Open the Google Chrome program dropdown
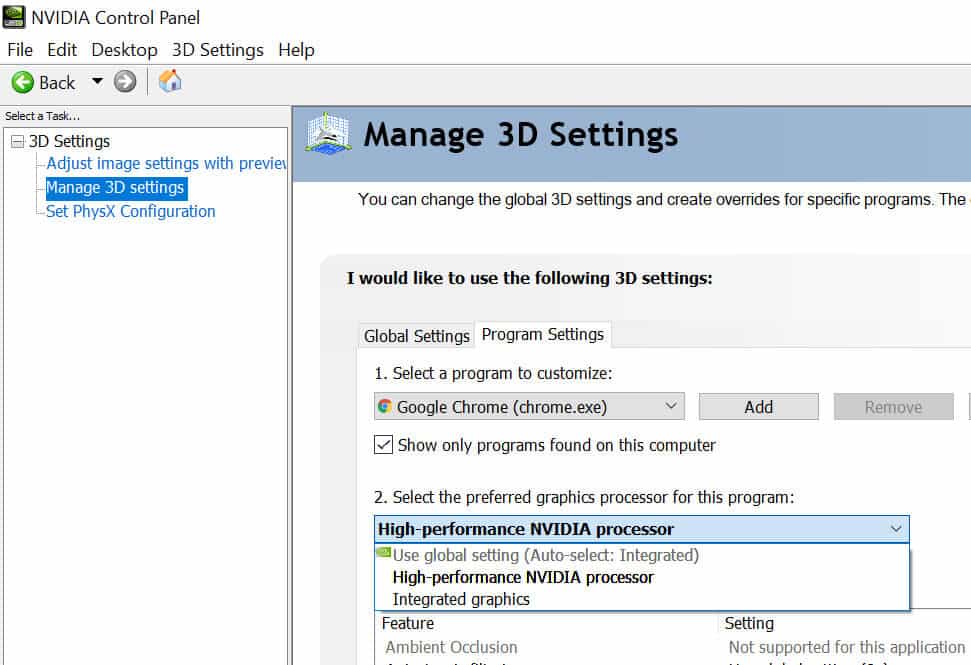Screen dimensions: 971x665 tap(670, 407)
